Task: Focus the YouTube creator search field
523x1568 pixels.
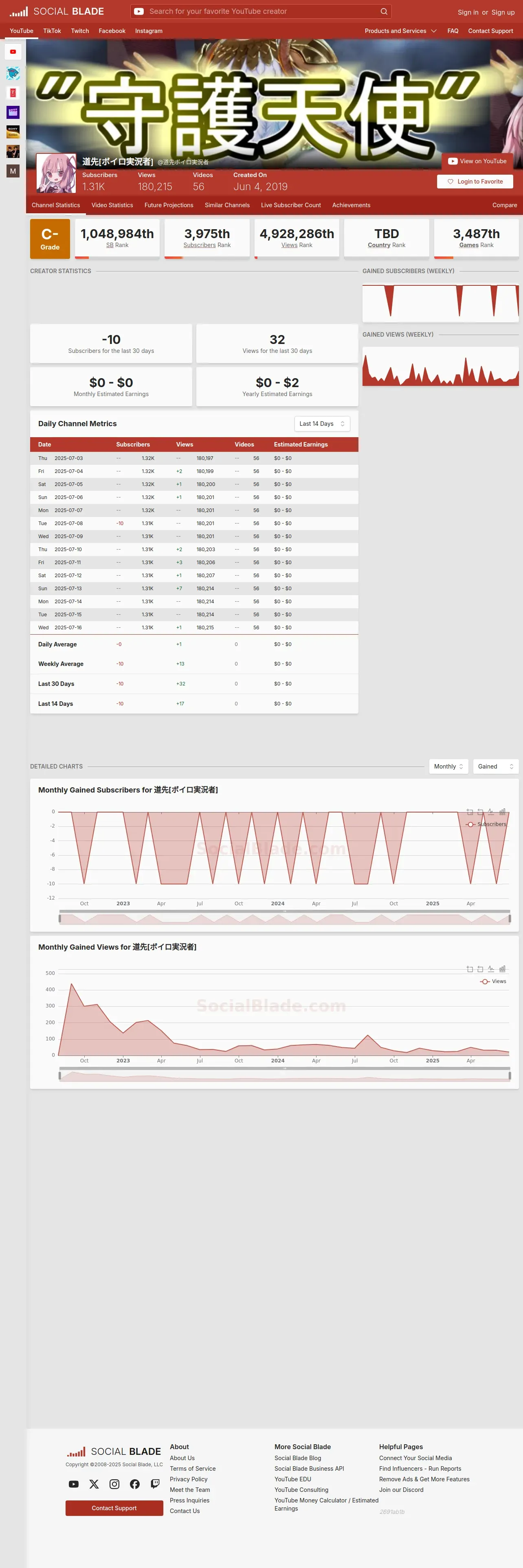Action: coord(262,11)
